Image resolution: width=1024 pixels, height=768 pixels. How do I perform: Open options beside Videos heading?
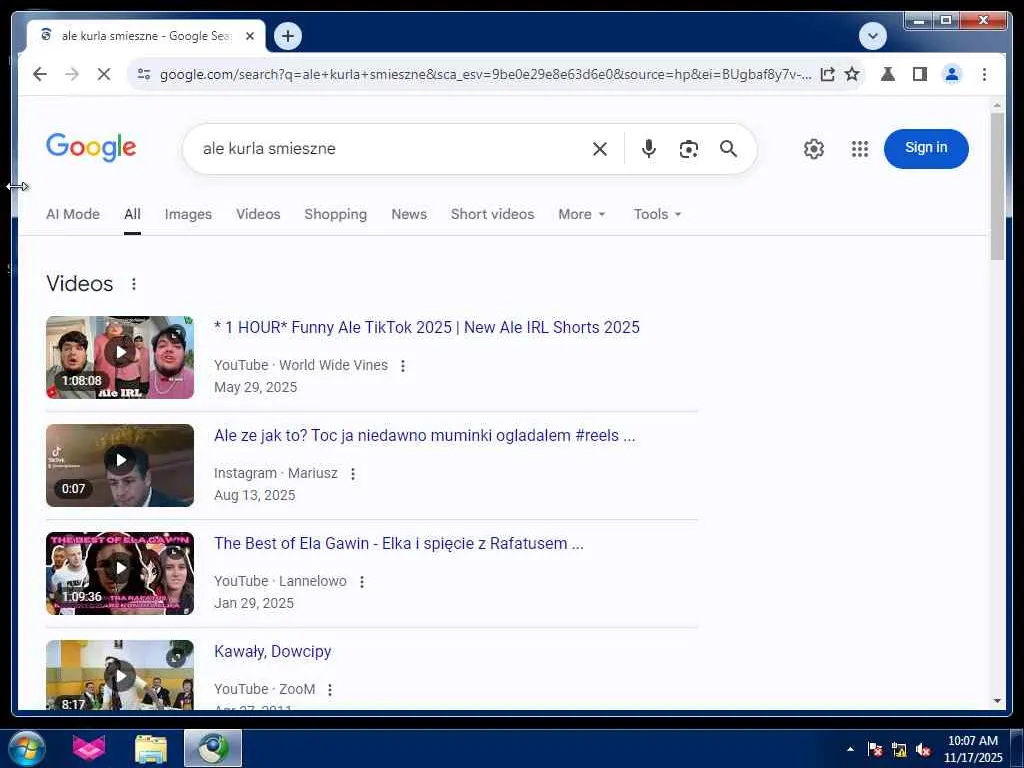(134, 284)
